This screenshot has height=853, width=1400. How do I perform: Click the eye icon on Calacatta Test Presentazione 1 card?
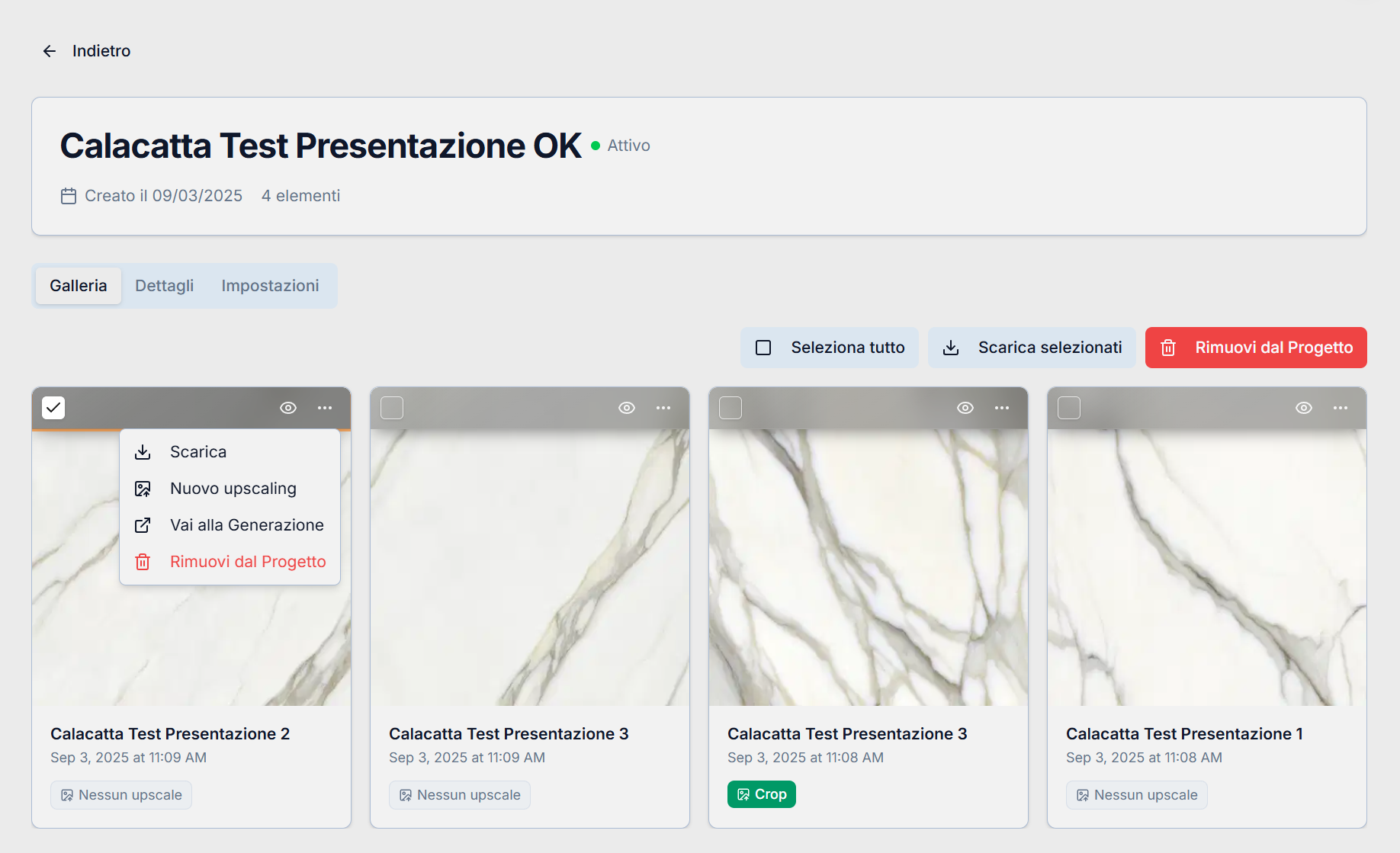1304,408
